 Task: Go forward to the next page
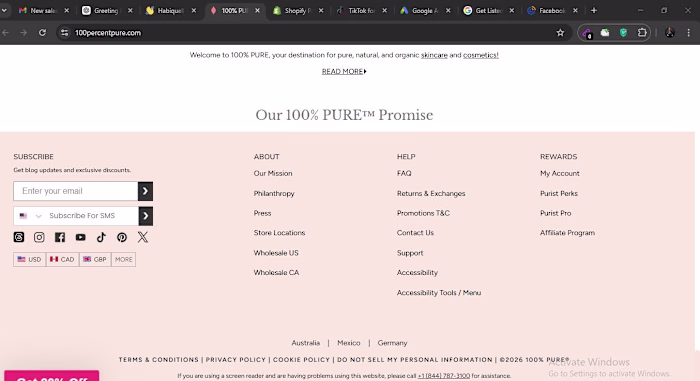coord(24,33)
